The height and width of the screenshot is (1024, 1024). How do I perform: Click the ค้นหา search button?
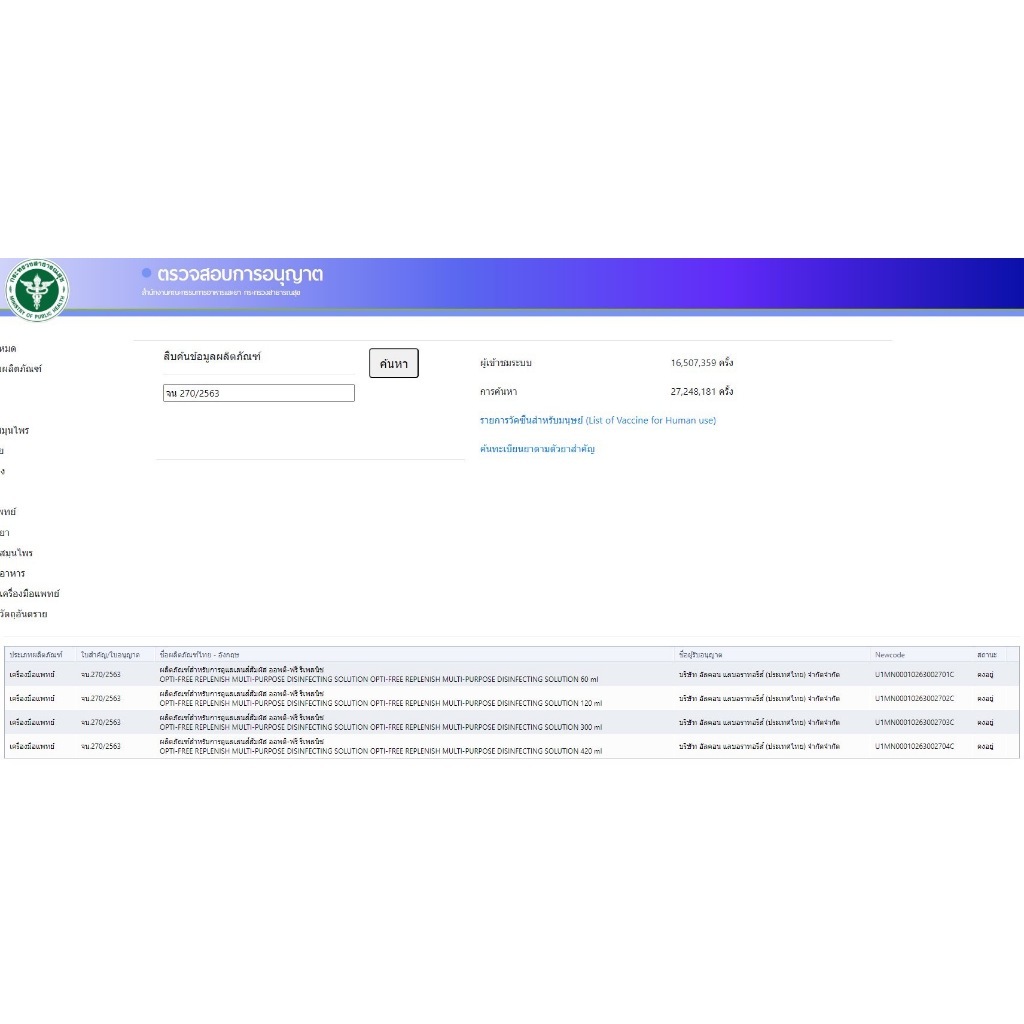[393, 363]
